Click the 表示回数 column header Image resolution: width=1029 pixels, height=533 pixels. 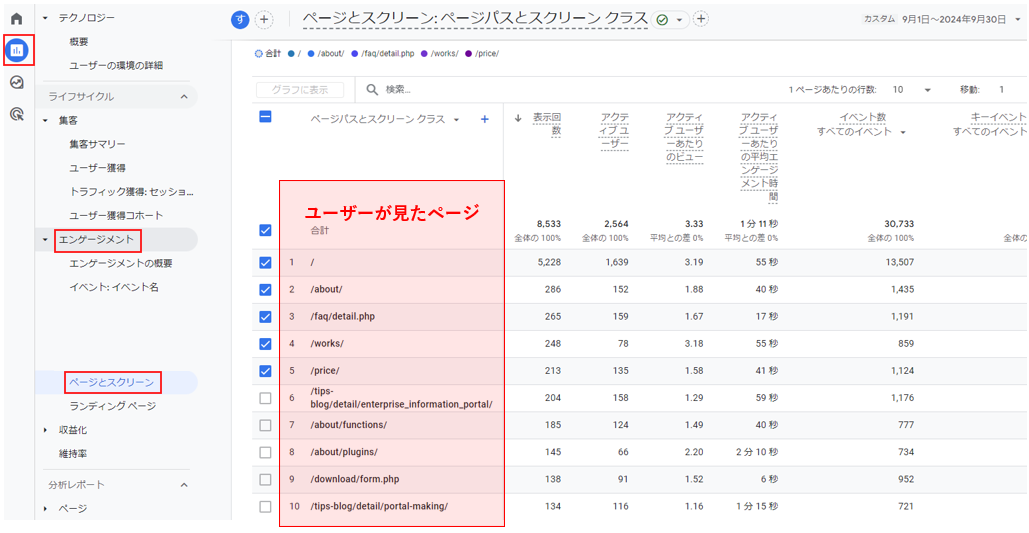(x=547, y=123)
